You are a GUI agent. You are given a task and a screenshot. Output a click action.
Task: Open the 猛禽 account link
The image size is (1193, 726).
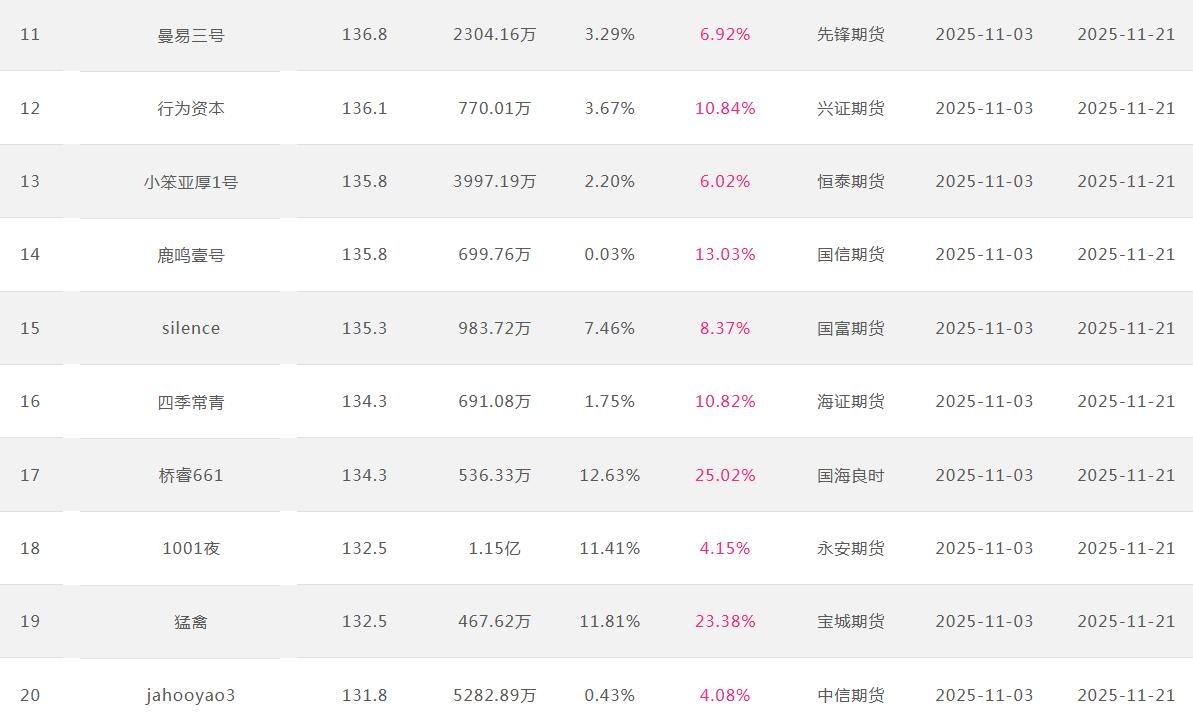191,622
